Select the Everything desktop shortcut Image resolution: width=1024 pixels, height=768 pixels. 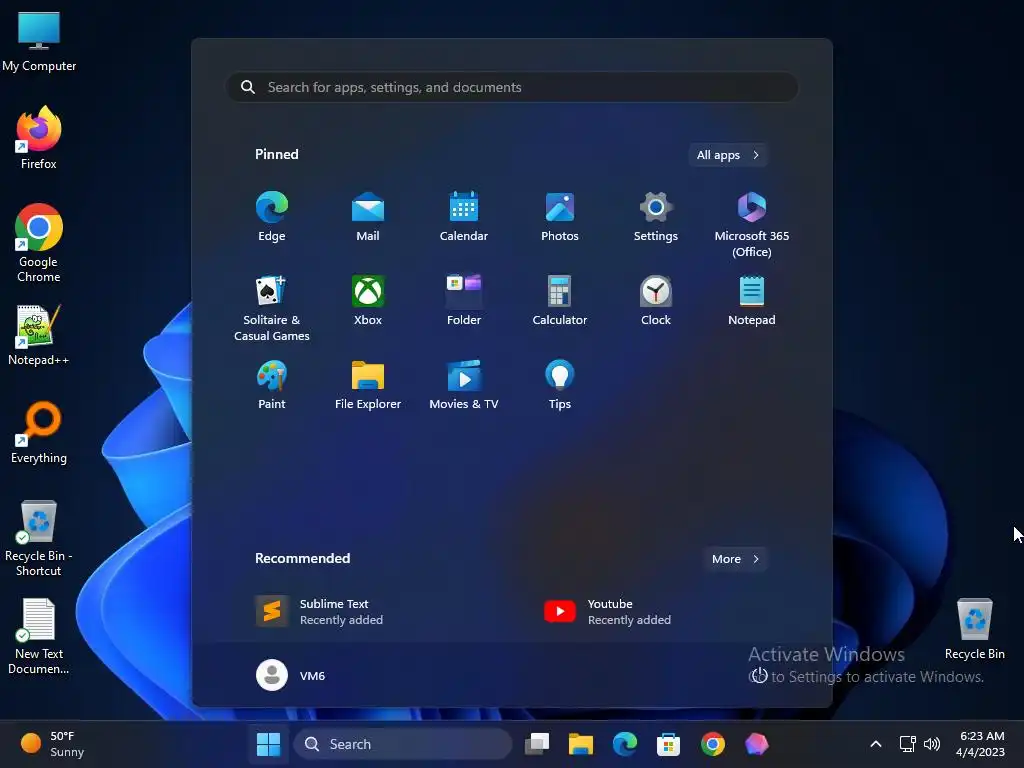39,432
